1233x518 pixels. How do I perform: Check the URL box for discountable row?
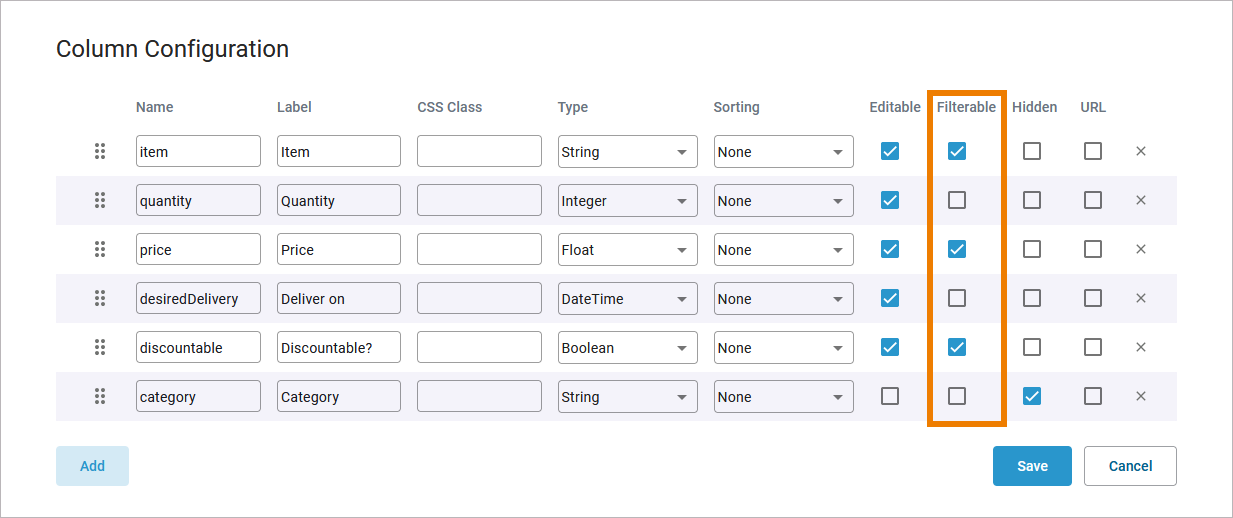click(1093, 347)
